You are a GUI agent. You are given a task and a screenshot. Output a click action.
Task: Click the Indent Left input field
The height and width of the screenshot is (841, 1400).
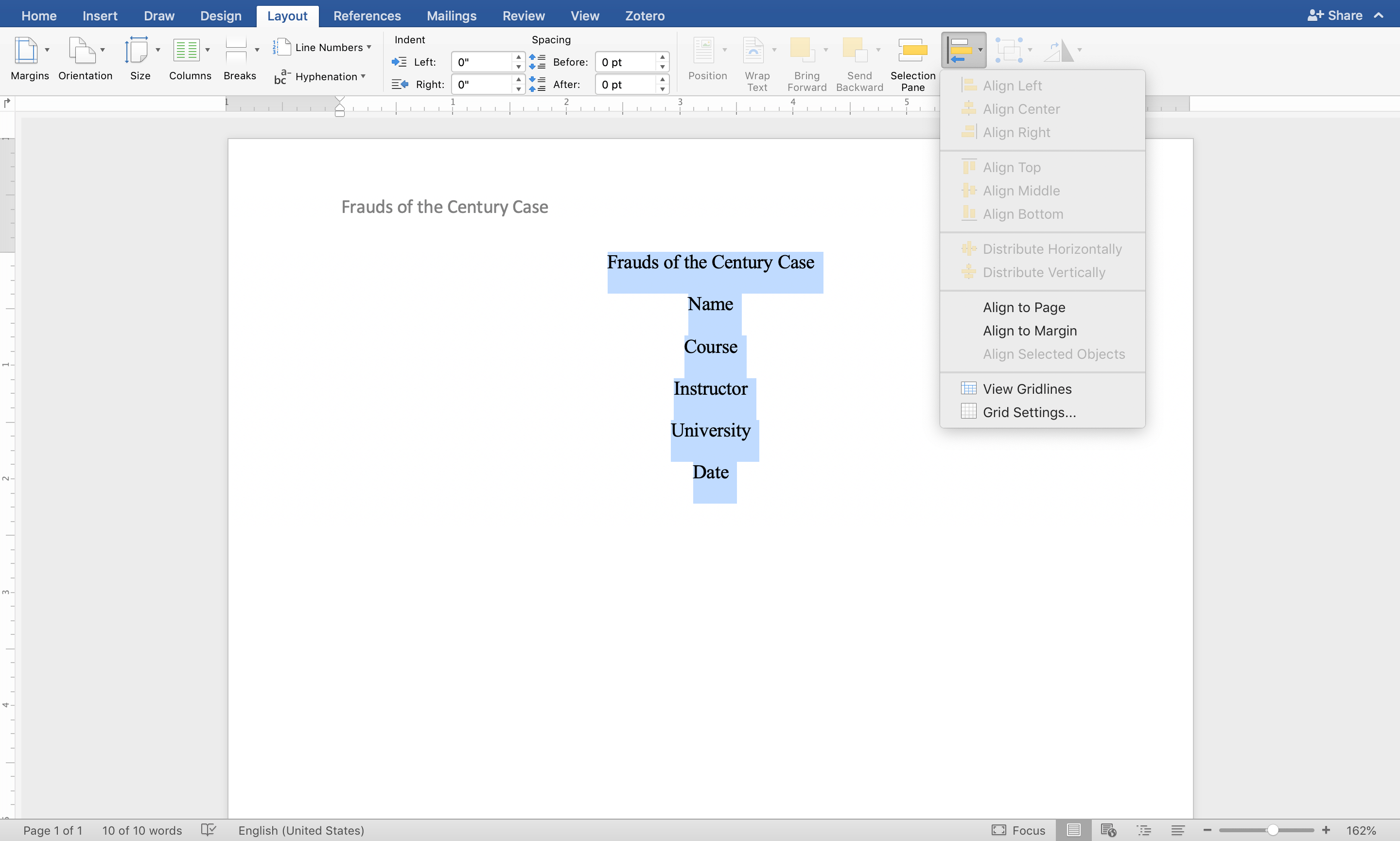click(x=482, y=62)
